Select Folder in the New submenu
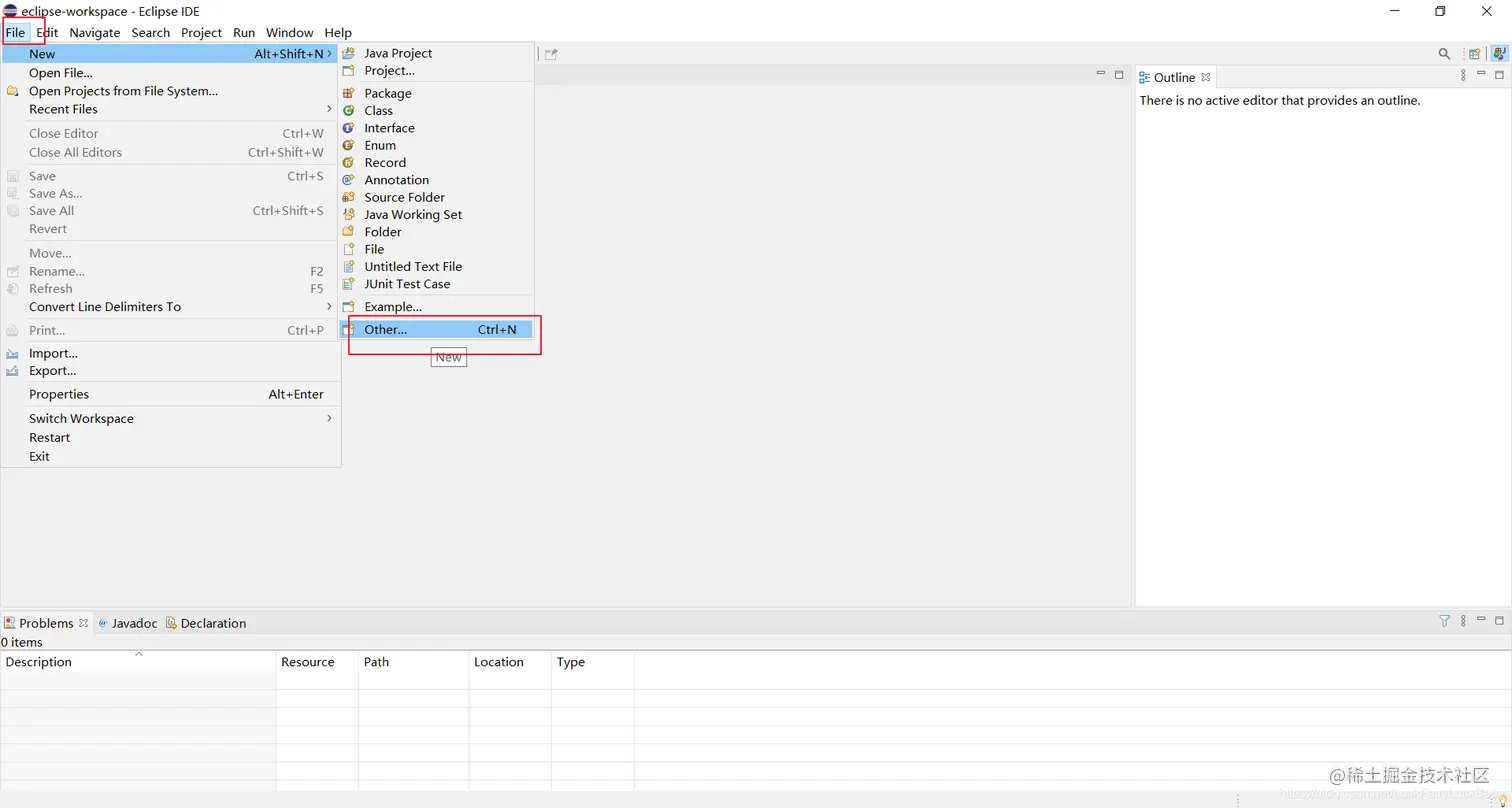This screenshot has width=1512, height=808. pos(436,231)
